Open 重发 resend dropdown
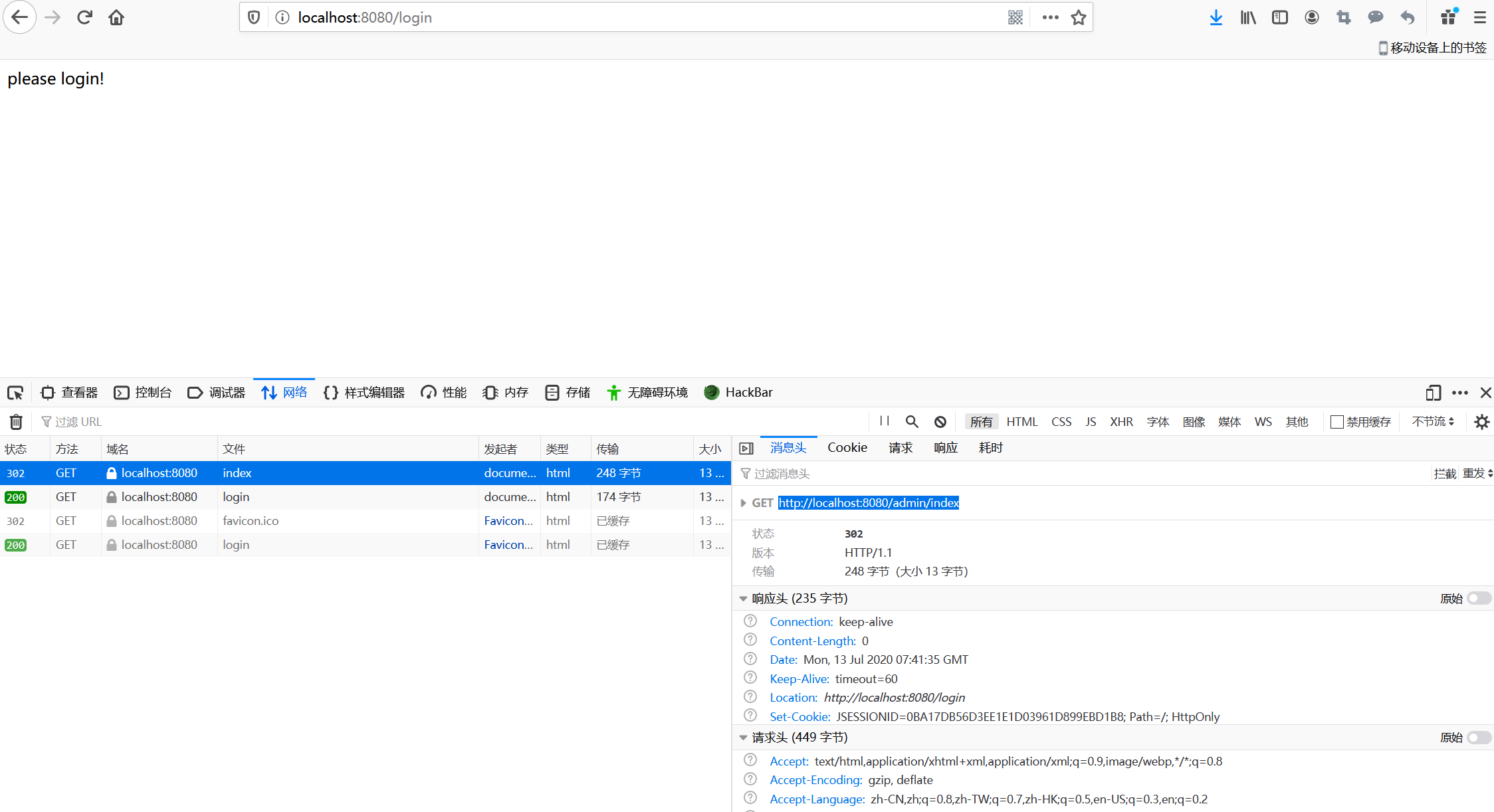Image resolution: width=1494 pixels, height=812 pixels. pos(1477,473)
